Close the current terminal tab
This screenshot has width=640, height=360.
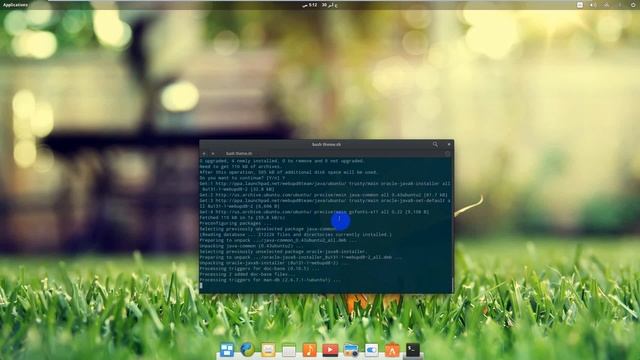(x=213, y=153)
